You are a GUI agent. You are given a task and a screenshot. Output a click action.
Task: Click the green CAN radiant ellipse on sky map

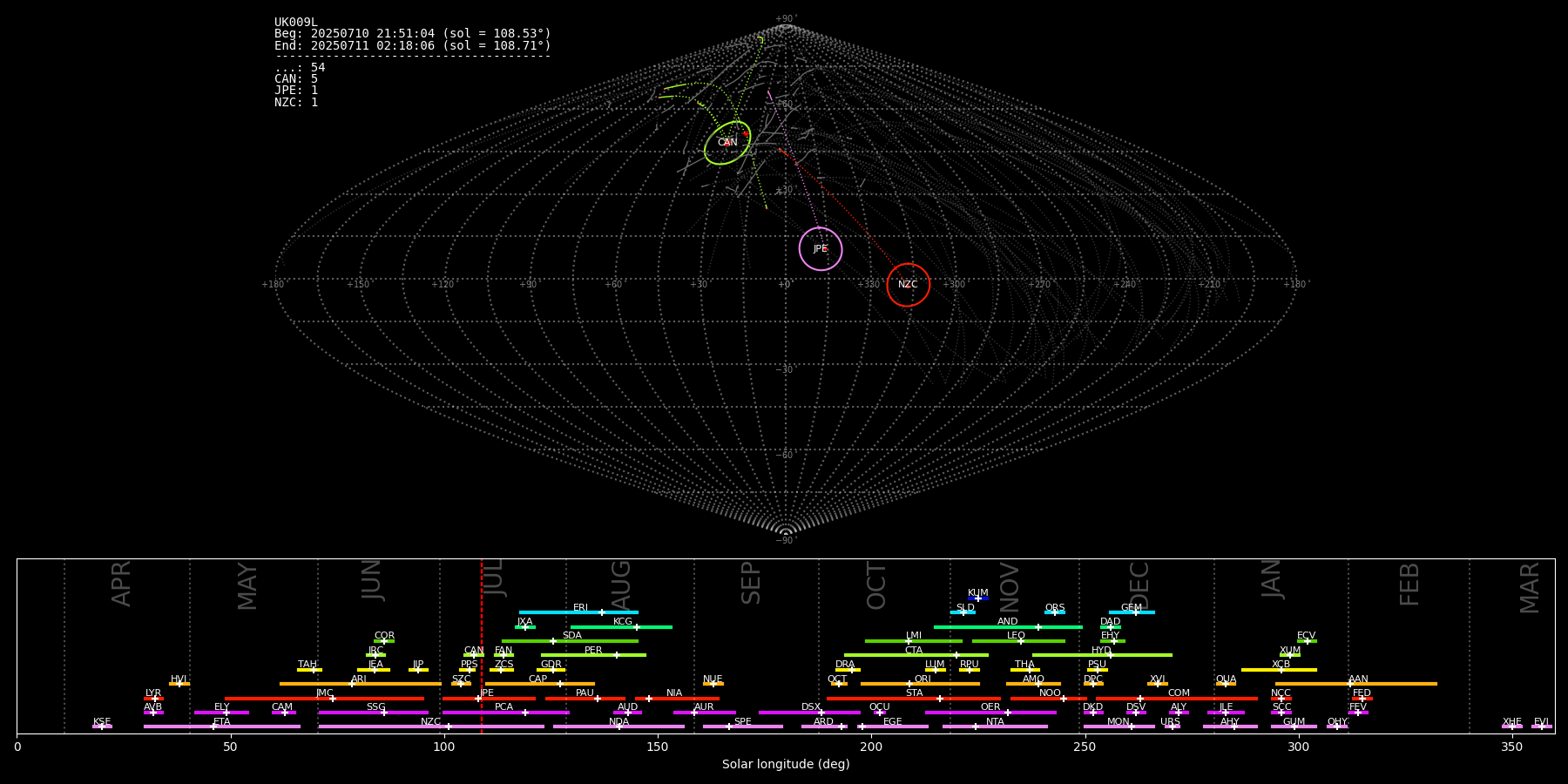(x=727, y=143)
